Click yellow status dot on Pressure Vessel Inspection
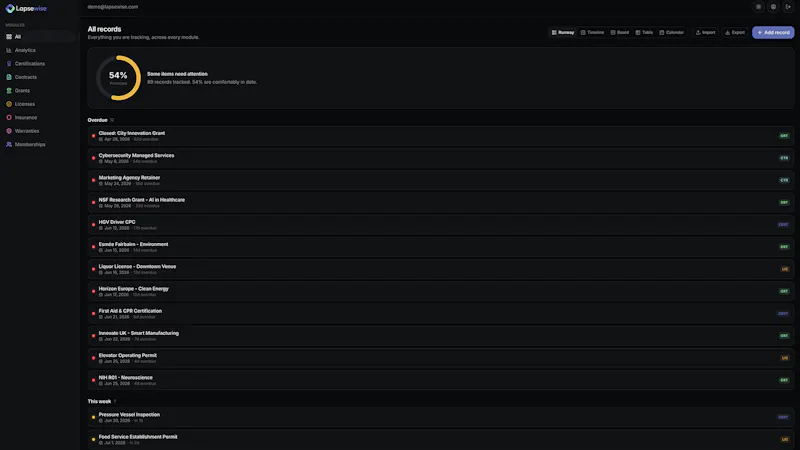 click(93, 417)
